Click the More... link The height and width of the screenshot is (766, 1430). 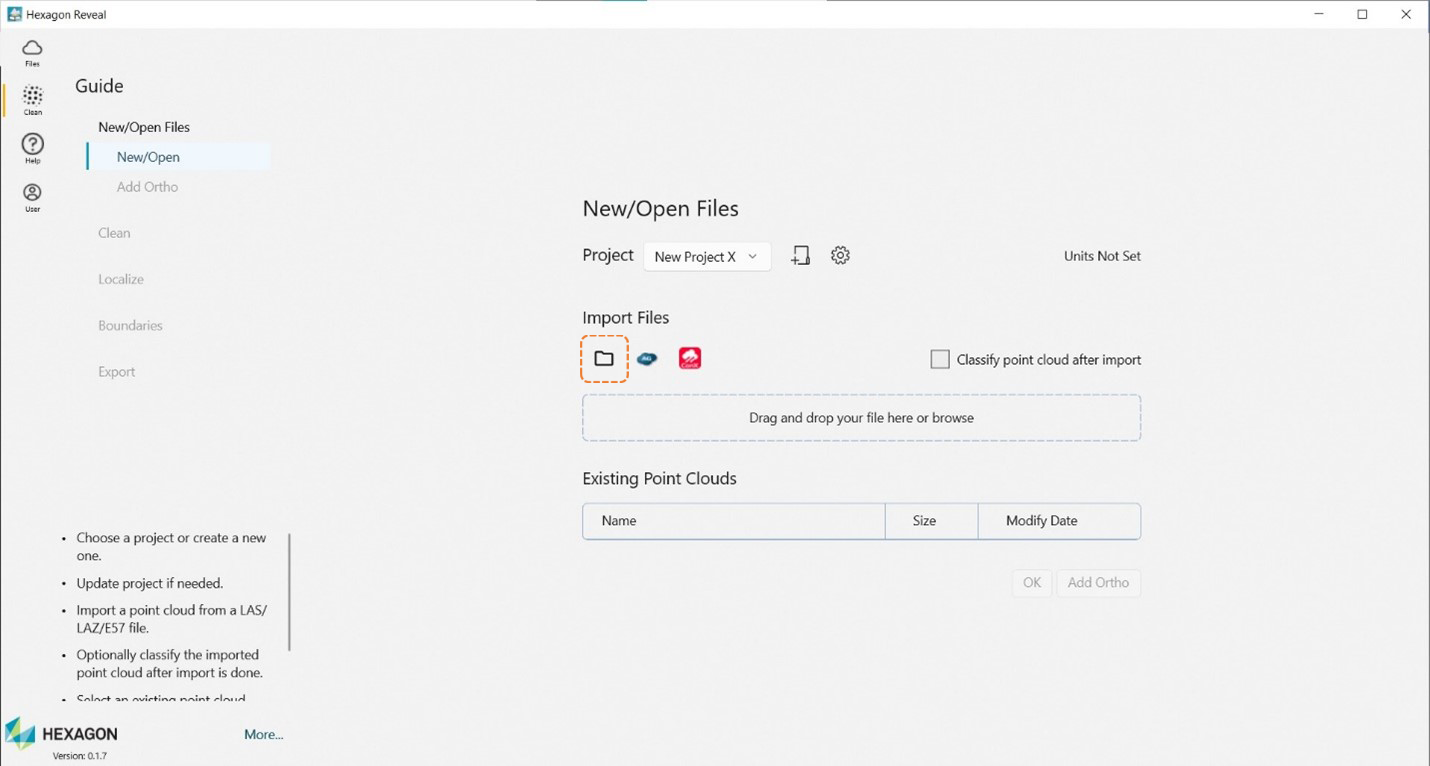(264, 734)
